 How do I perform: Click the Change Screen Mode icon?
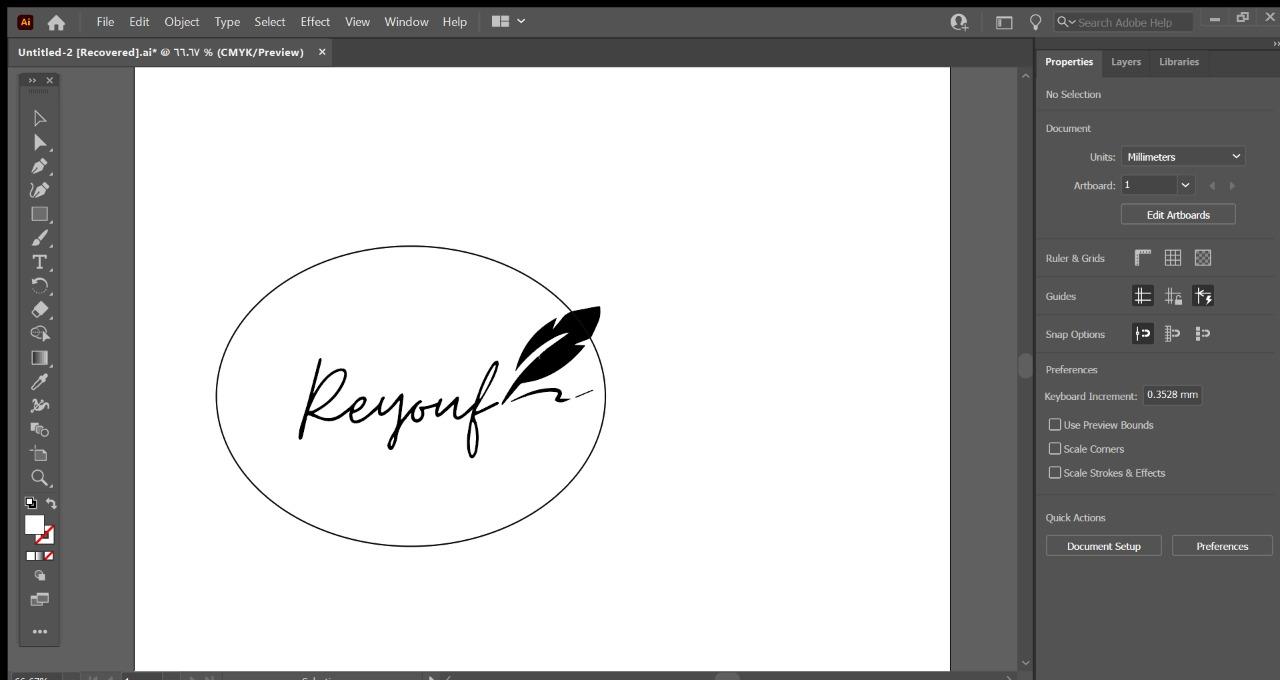click(40, 600)
